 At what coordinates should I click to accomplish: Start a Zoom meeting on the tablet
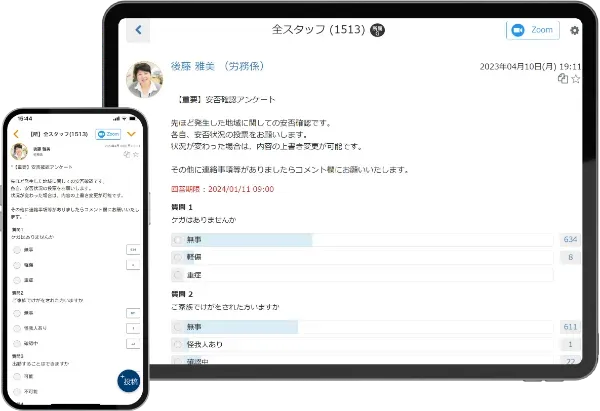coord(533,30)
